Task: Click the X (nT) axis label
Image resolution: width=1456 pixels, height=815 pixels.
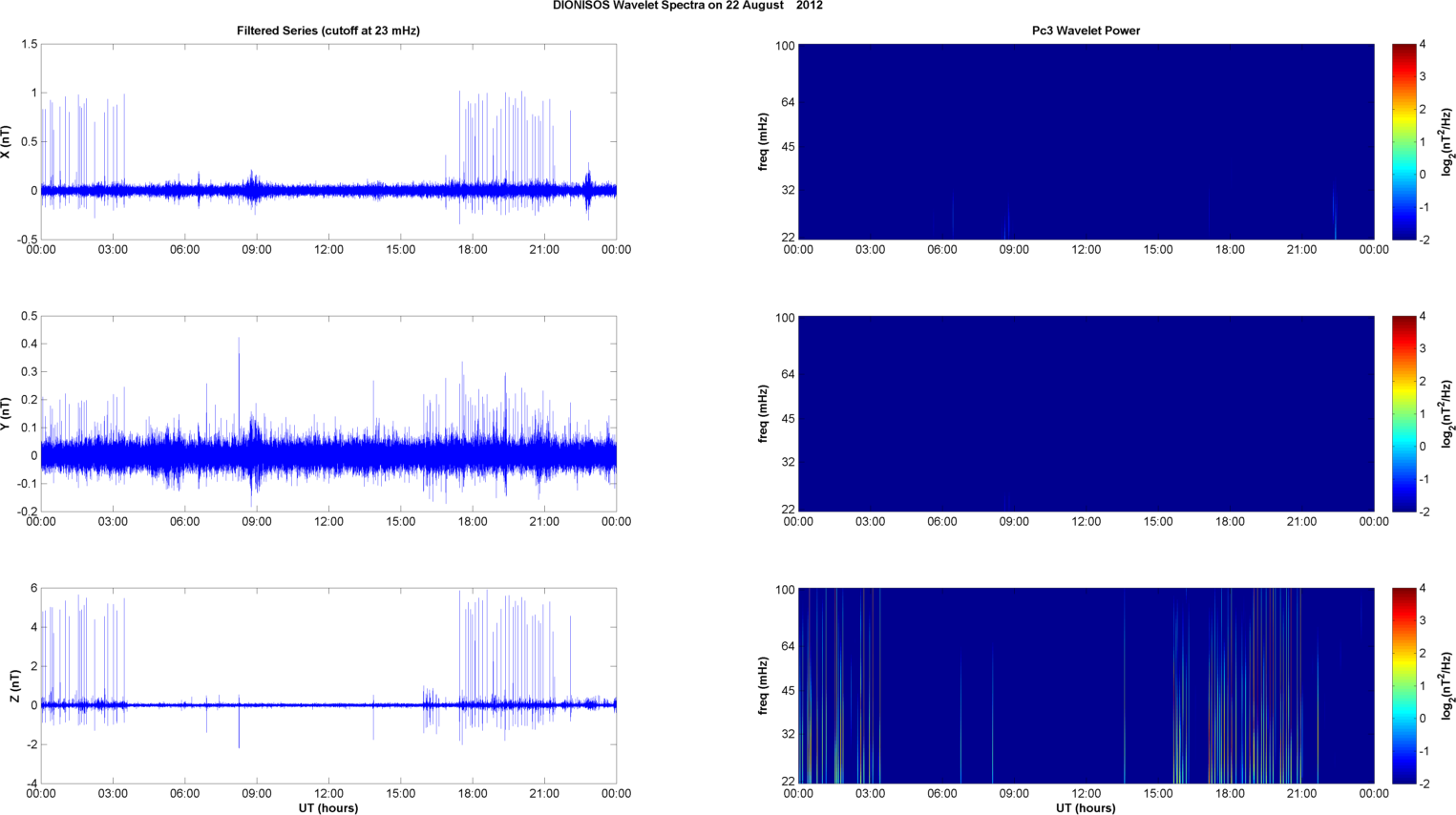Action: pos(6,142)
